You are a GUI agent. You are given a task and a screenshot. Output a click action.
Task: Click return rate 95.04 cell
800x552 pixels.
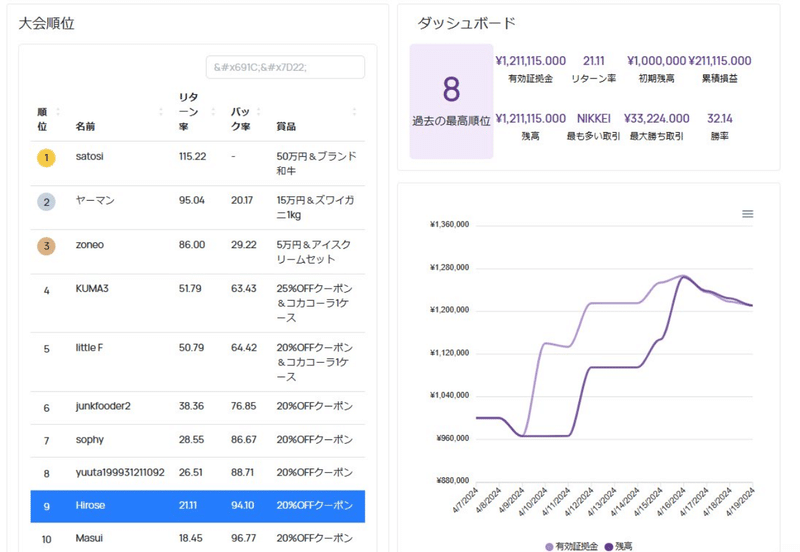click(x=192, y=200)
